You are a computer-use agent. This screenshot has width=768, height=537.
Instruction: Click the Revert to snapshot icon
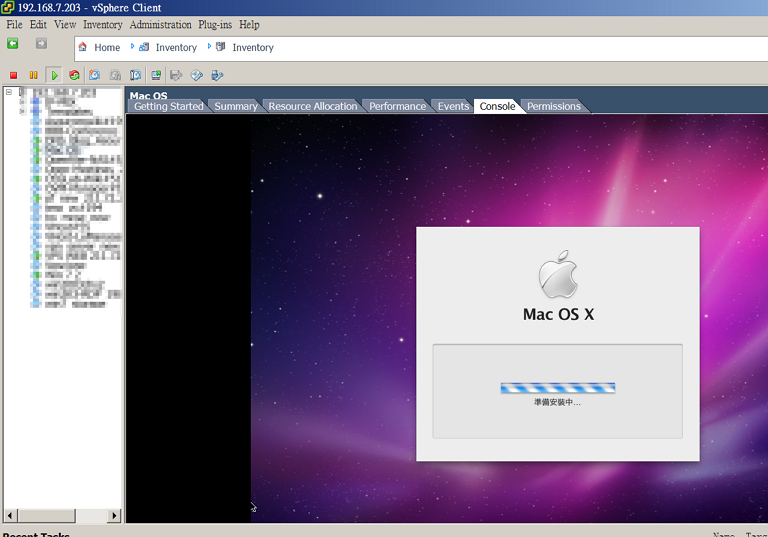115,75
